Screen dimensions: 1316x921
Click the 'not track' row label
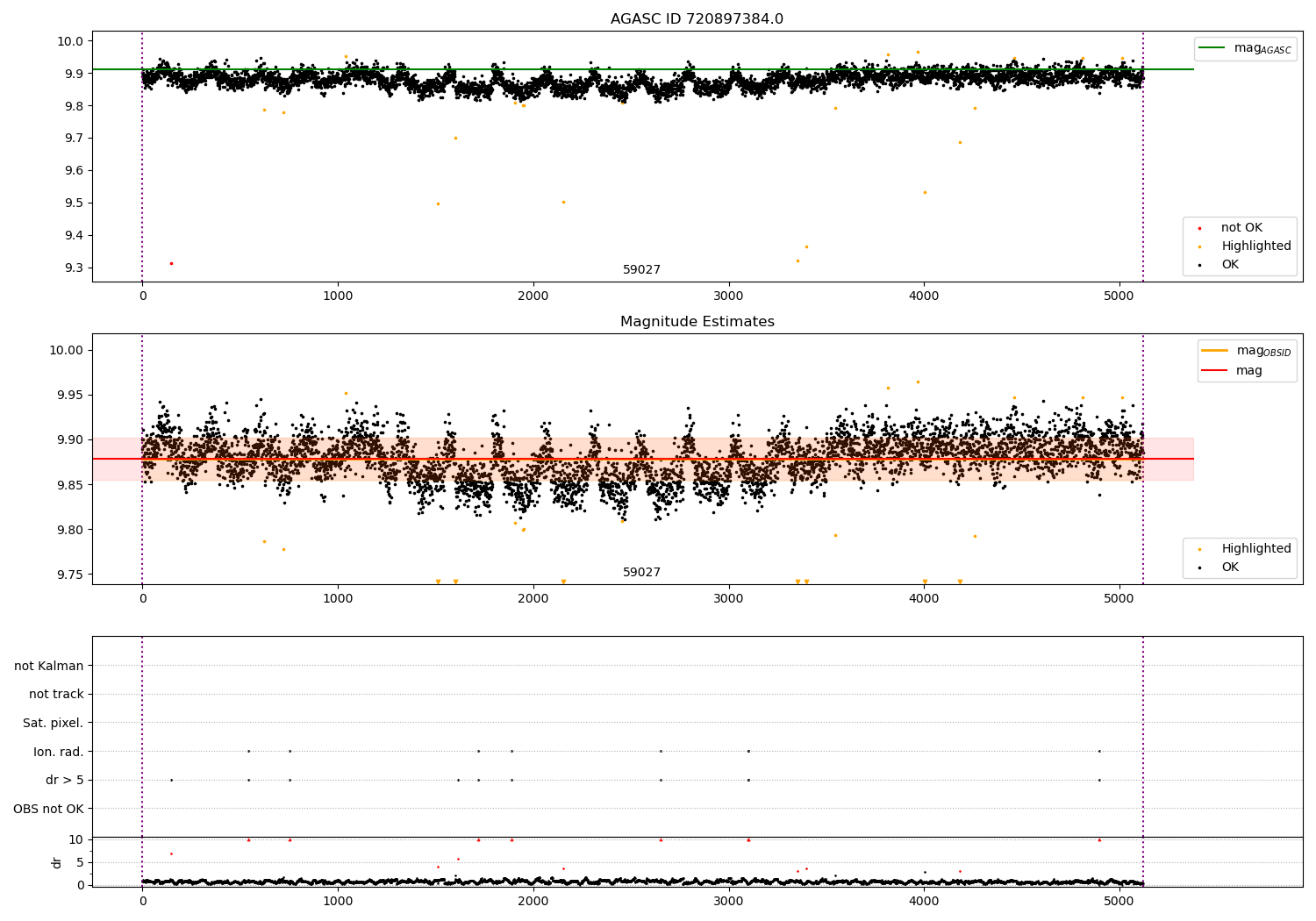point(56,694)
